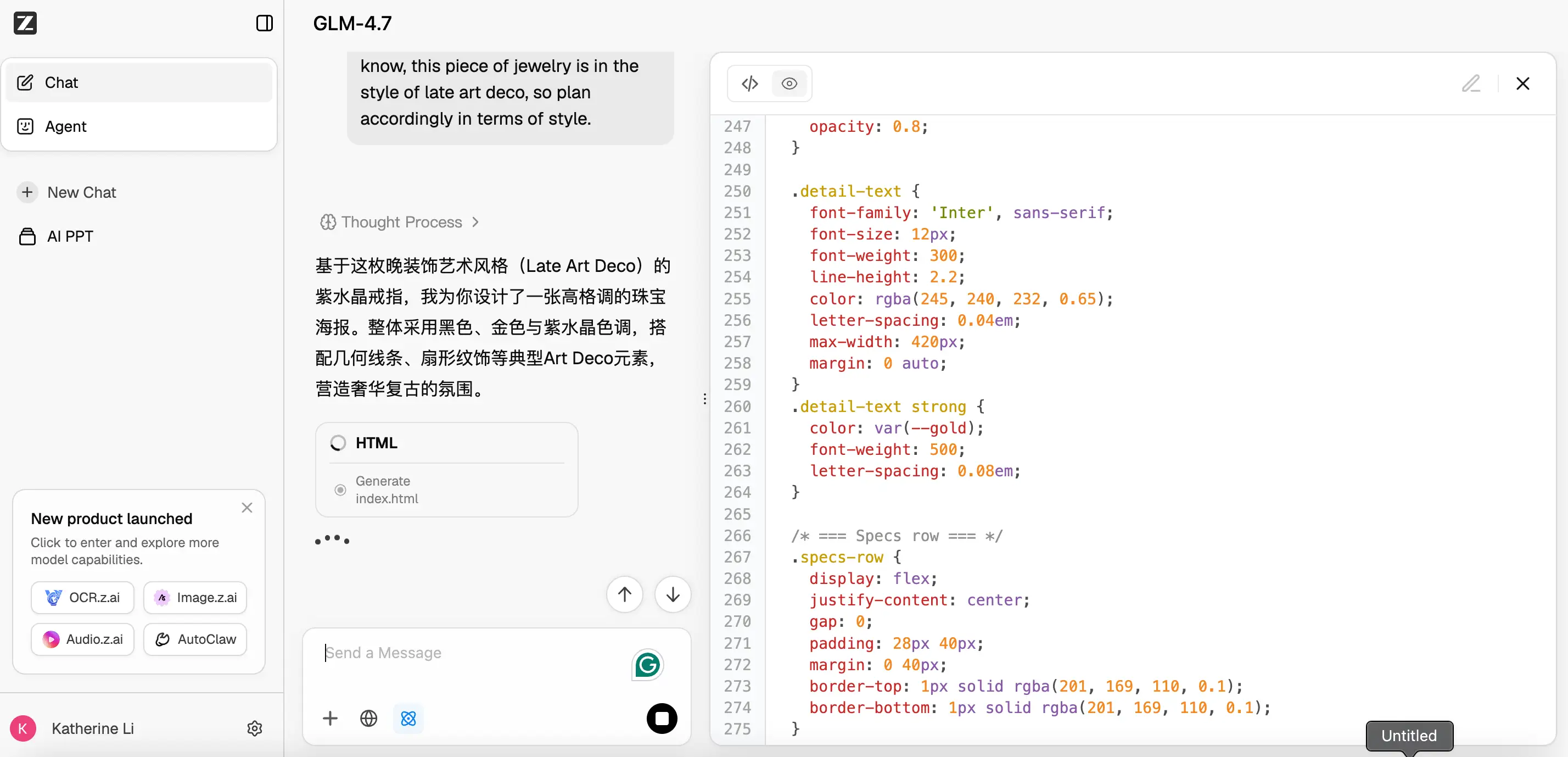
Task: Click code line 250 '.detail-text {'
Action: pos(855,191)
